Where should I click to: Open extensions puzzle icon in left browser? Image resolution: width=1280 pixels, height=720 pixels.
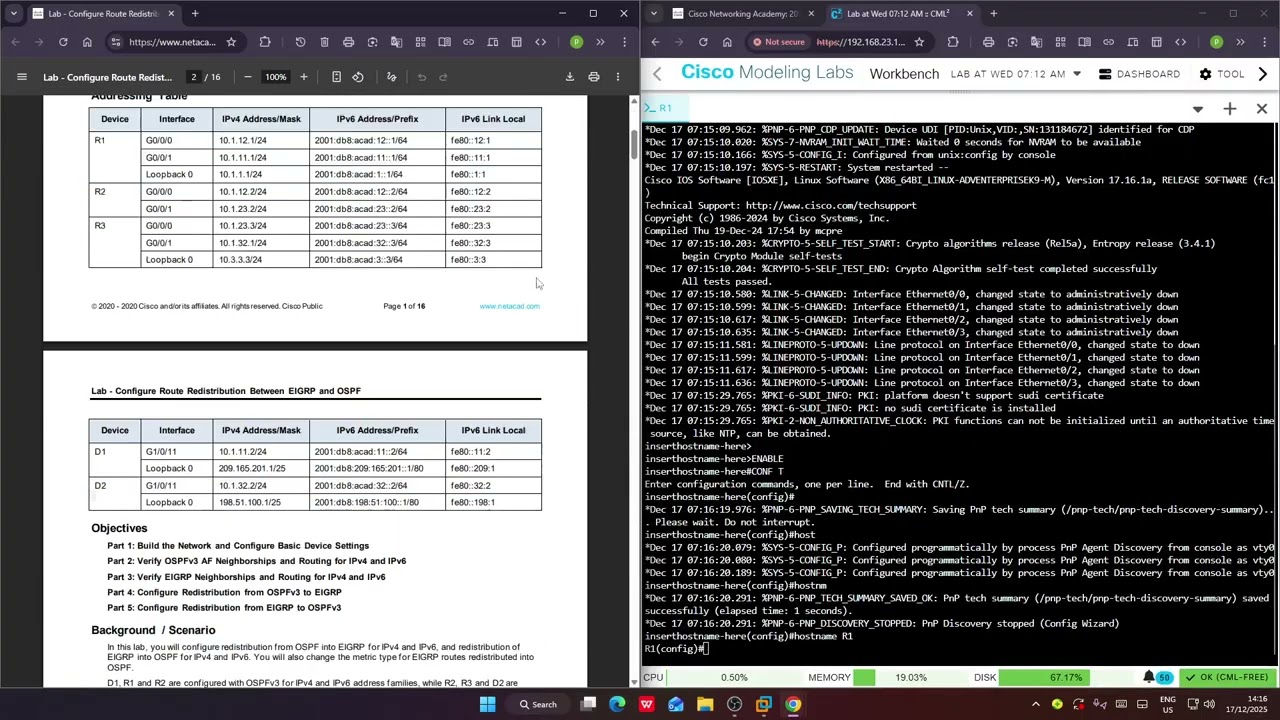point(265,42)
